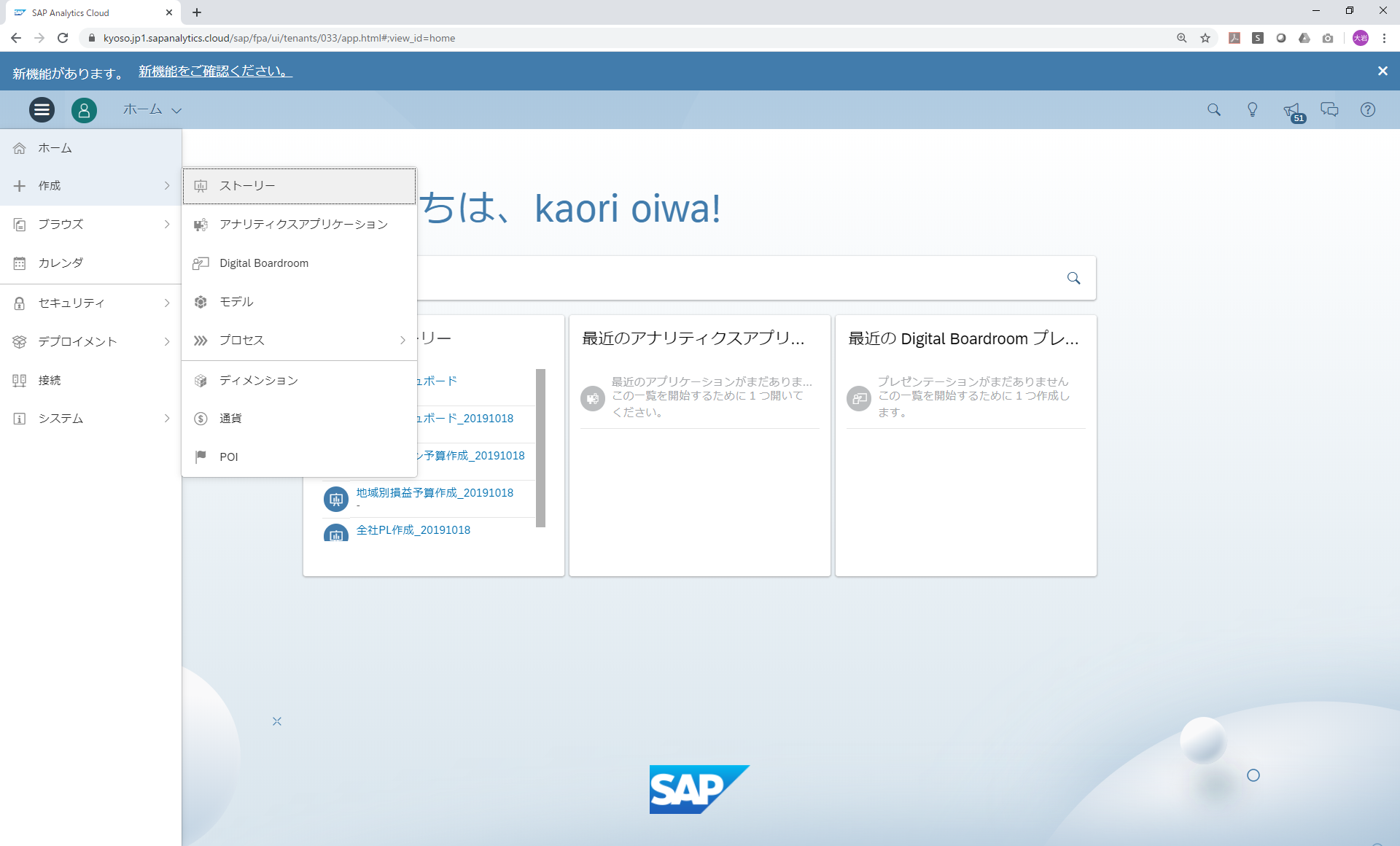Screen dimensions: 1400x846
Task: Open the help question mark icon
Action: tap(1368, 109)
